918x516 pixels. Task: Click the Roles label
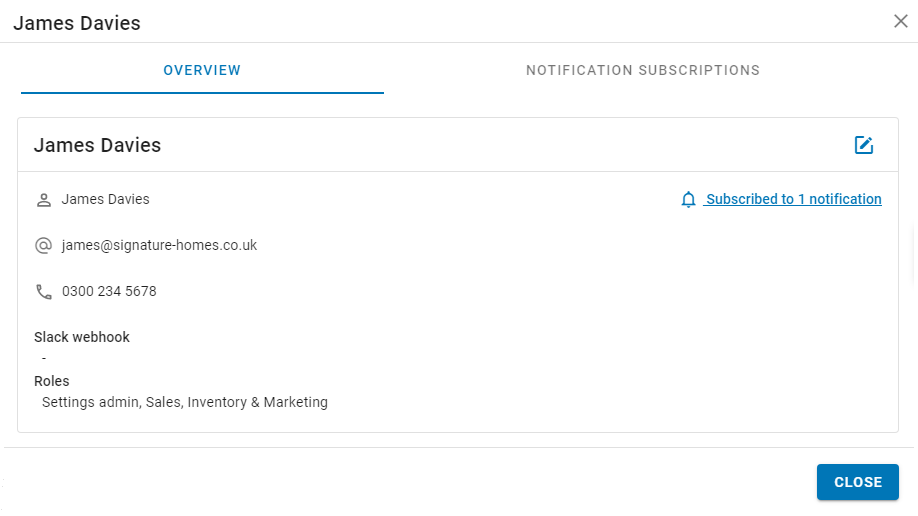pyautogui.click(x=52, y=381)
